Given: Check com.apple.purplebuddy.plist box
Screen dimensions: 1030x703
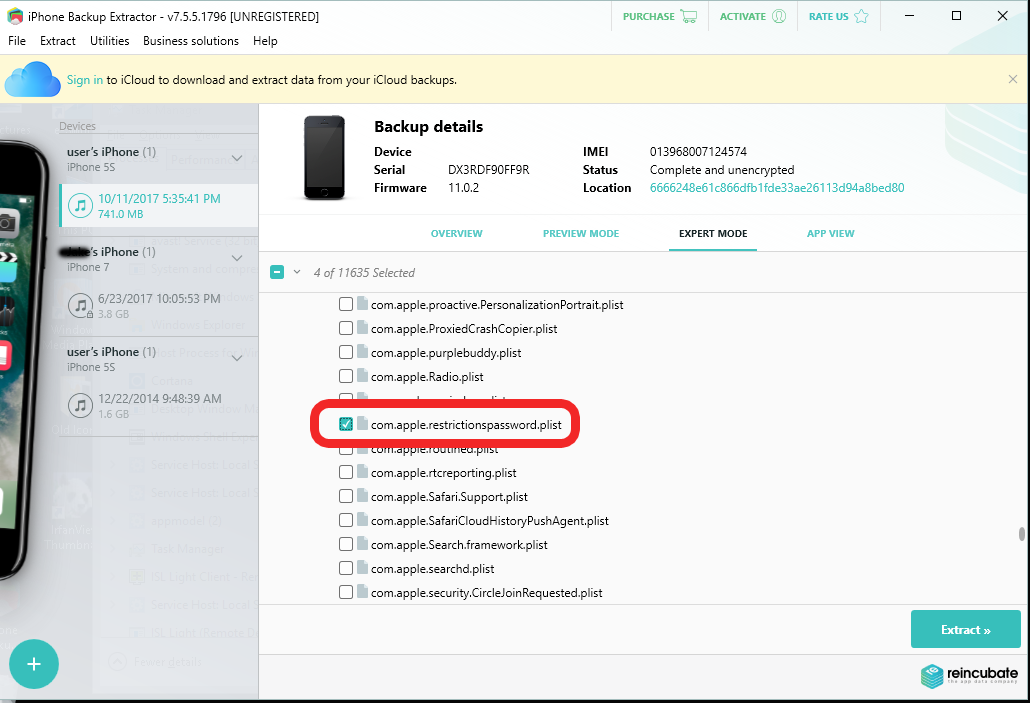Looking at the screenshot, I should pos(346,352).
